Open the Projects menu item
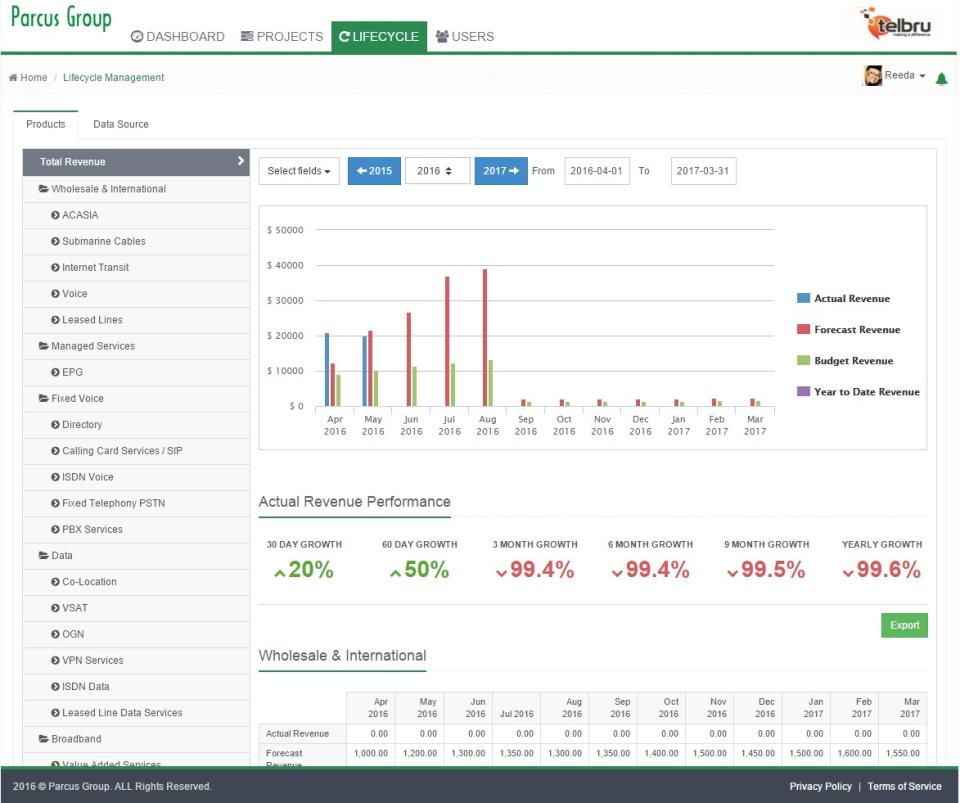This screenshot has width=960, height=803. 282,37
